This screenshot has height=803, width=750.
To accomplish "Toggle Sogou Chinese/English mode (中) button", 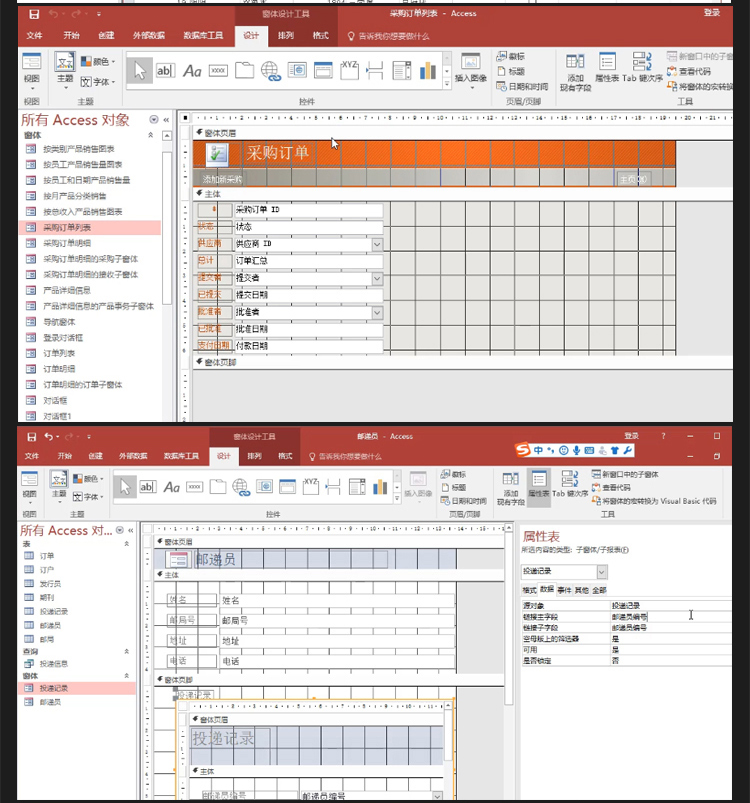I will [538, 450].
